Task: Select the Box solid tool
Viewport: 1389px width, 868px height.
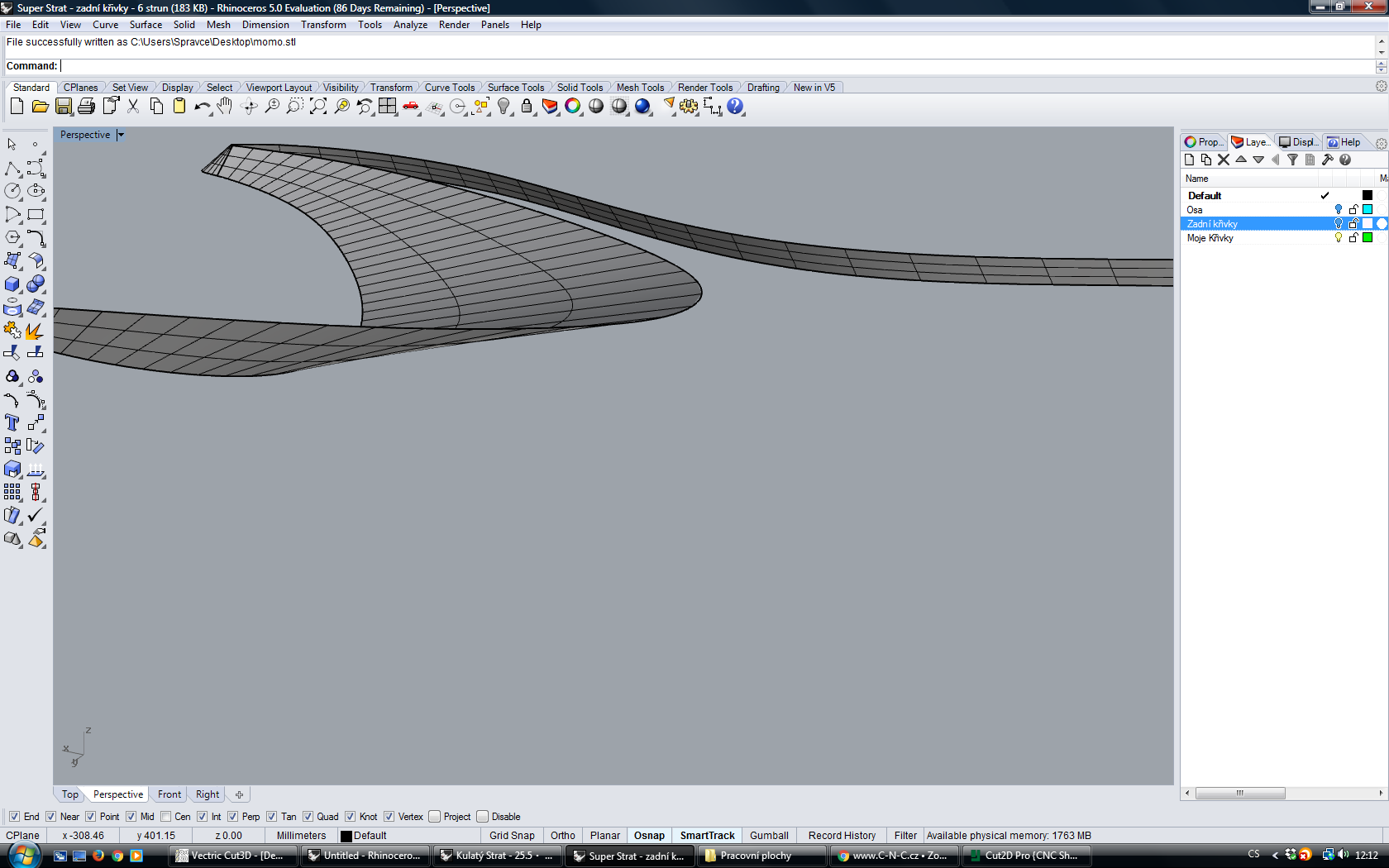Action: pos(12,284)
